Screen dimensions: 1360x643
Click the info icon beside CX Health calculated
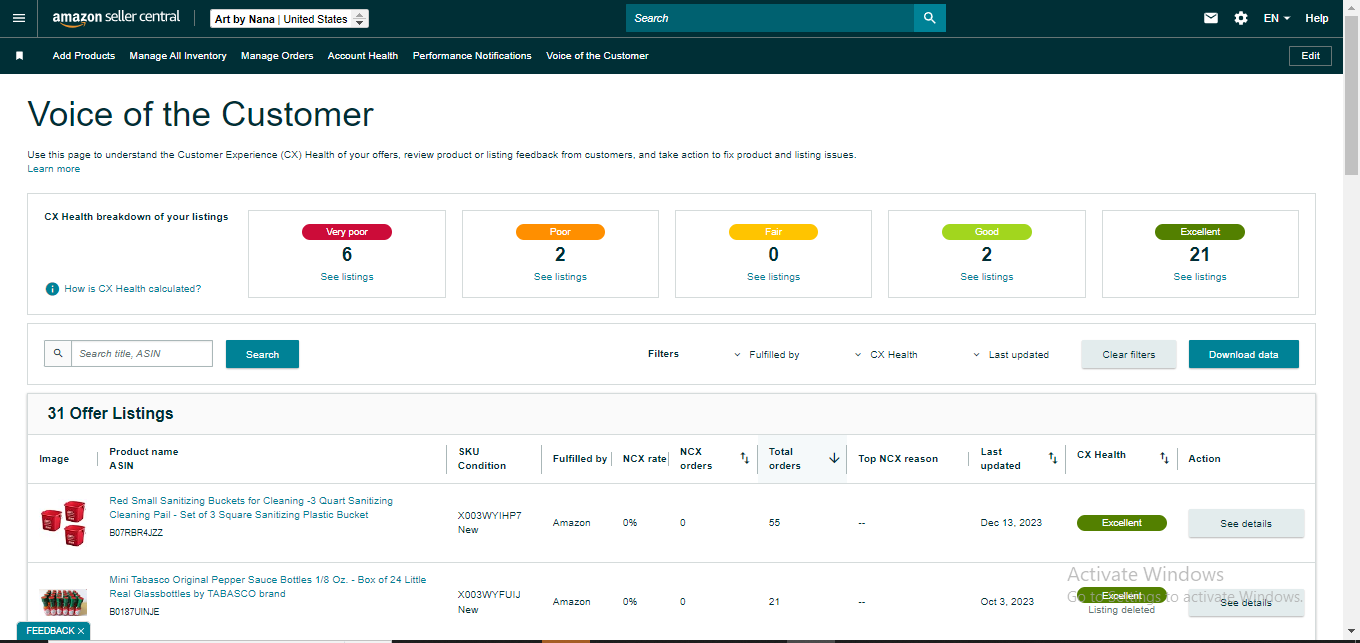[52, 289]
